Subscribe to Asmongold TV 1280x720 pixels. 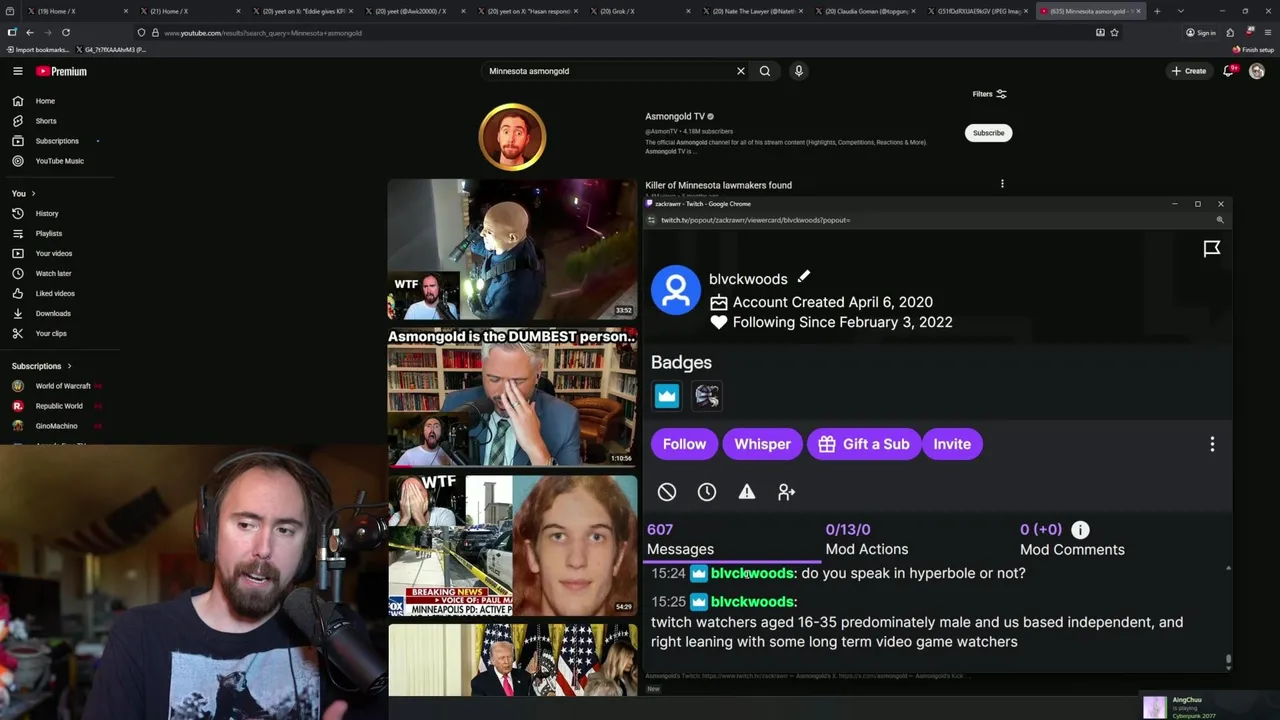coord(988,133)
